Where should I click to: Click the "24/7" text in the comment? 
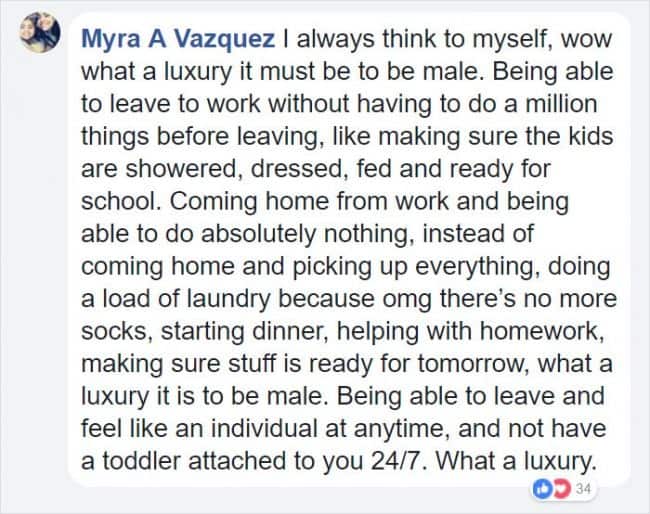coord(399,461)
